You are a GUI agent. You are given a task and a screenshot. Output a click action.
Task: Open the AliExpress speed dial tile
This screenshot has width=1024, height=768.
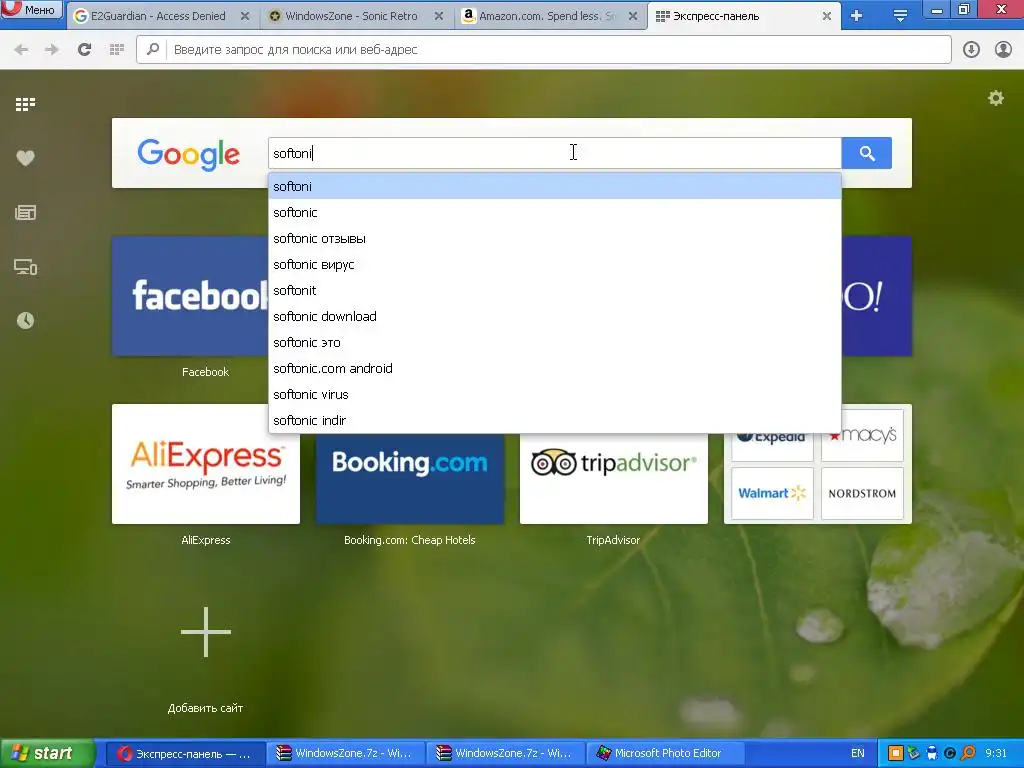(x=206, y=464)
